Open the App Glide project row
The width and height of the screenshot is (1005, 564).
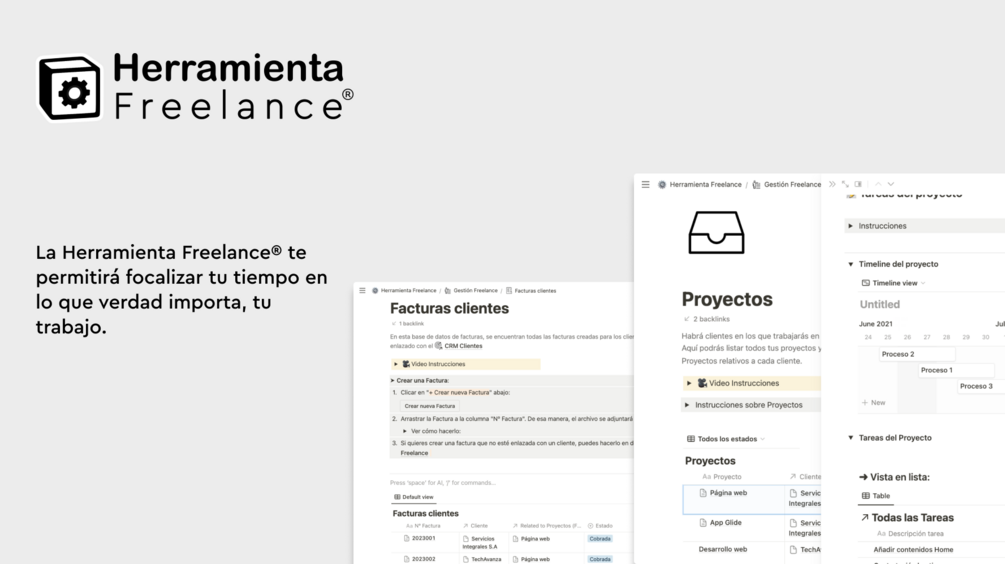726,522
